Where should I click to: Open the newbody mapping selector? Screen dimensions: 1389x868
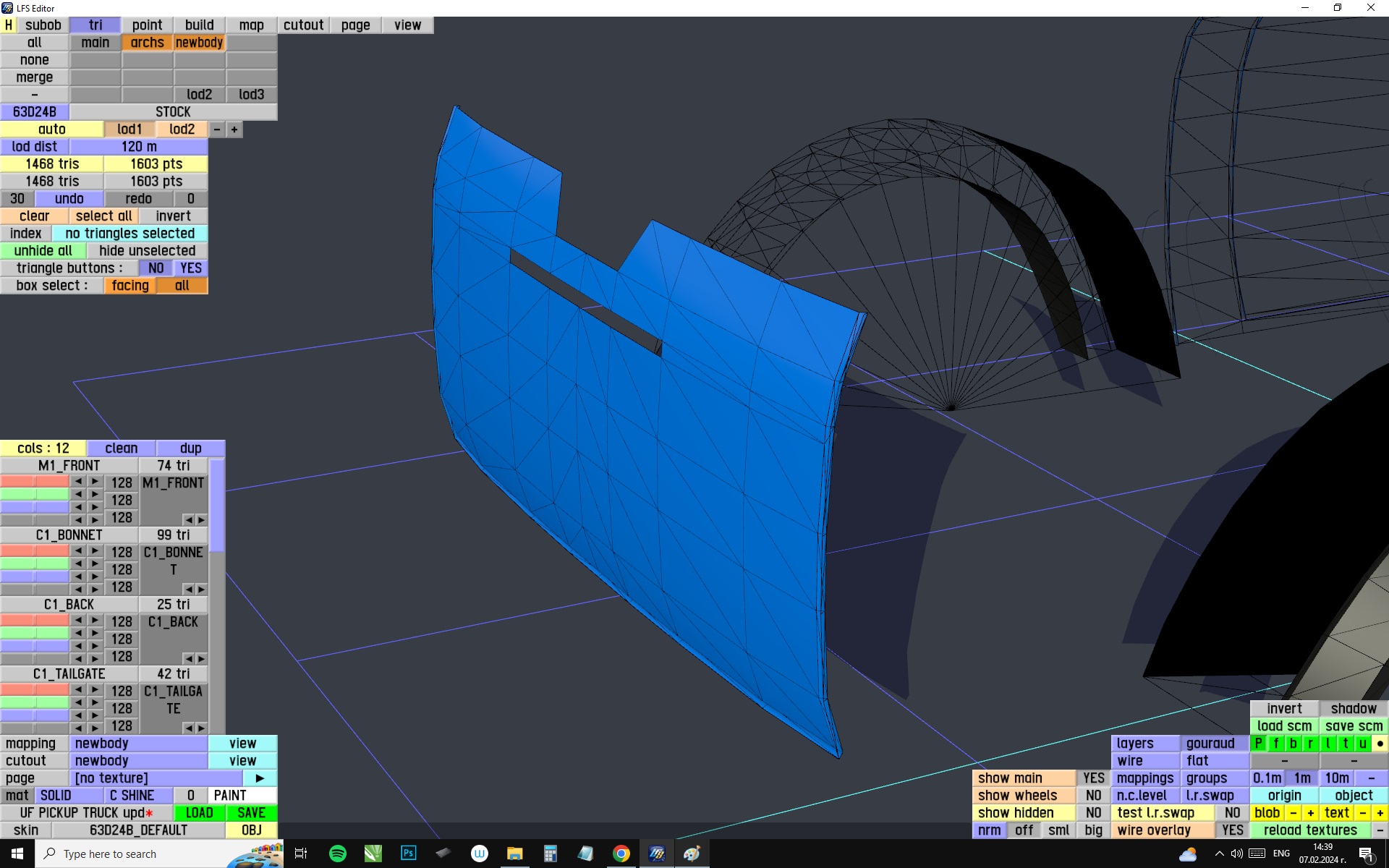[139, 744]
